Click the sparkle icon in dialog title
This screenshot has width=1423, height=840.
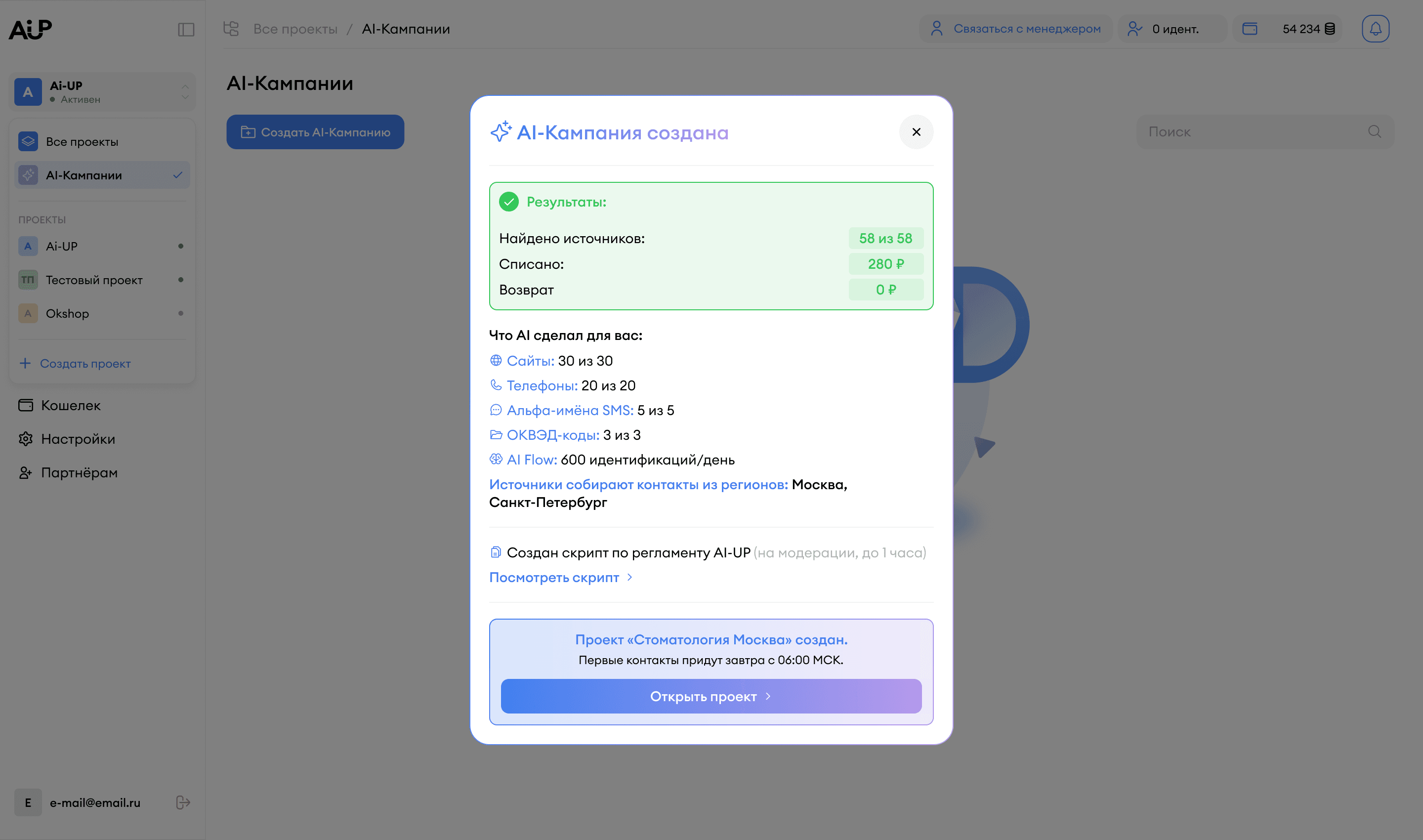click(501, 131)
